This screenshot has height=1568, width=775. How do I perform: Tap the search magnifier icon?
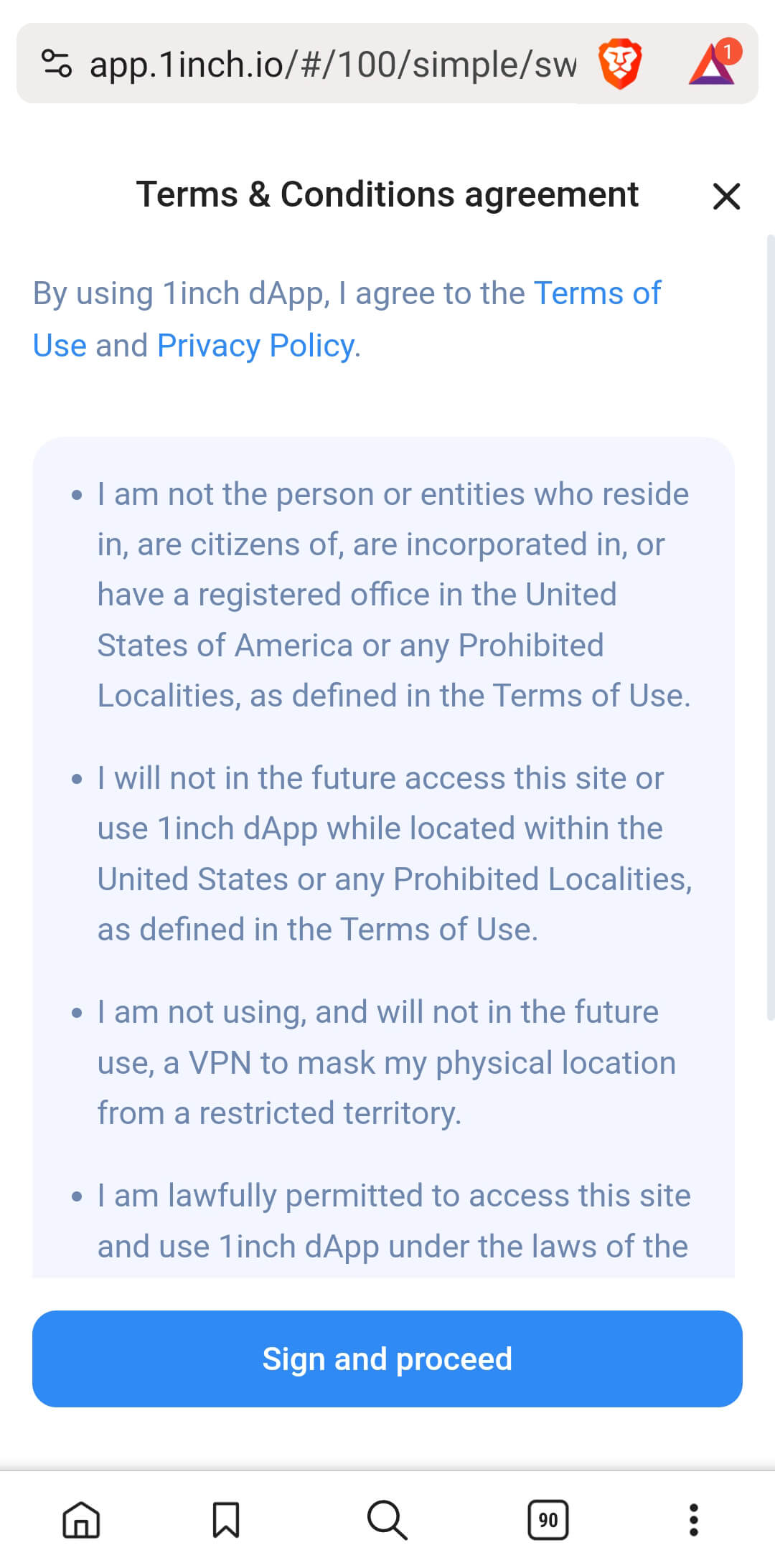(x=387, y=1519)
